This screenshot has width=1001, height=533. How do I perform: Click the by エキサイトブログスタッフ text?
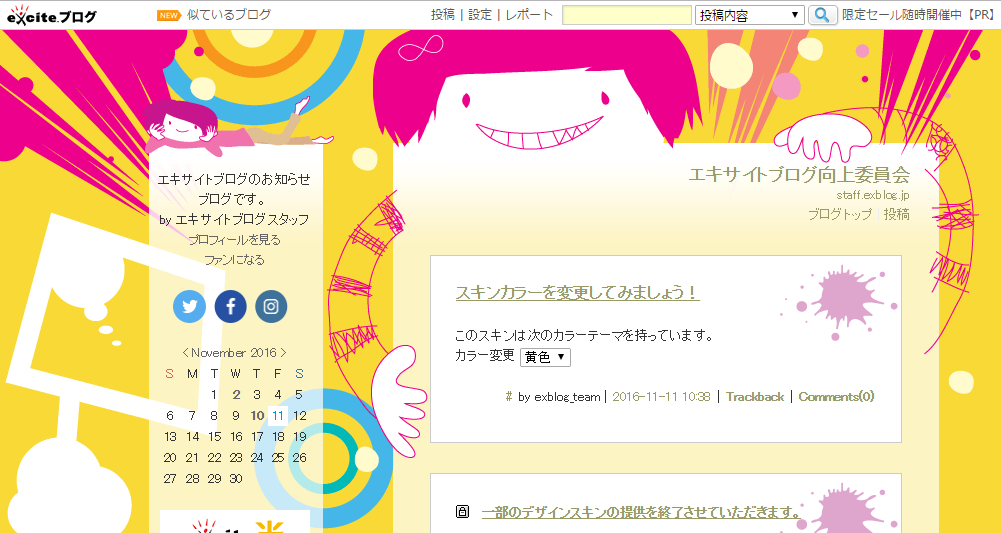(234, 220)
